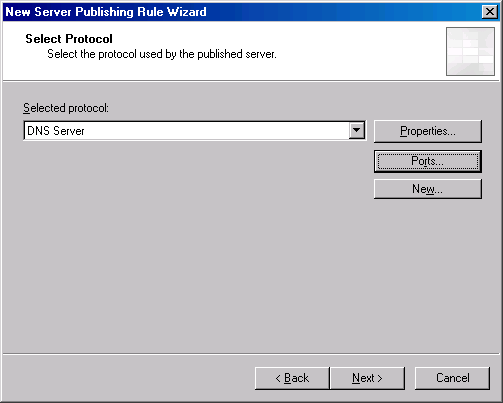Cancel the publishing rule wizard

pyautogui.click(x=452, y=378)
